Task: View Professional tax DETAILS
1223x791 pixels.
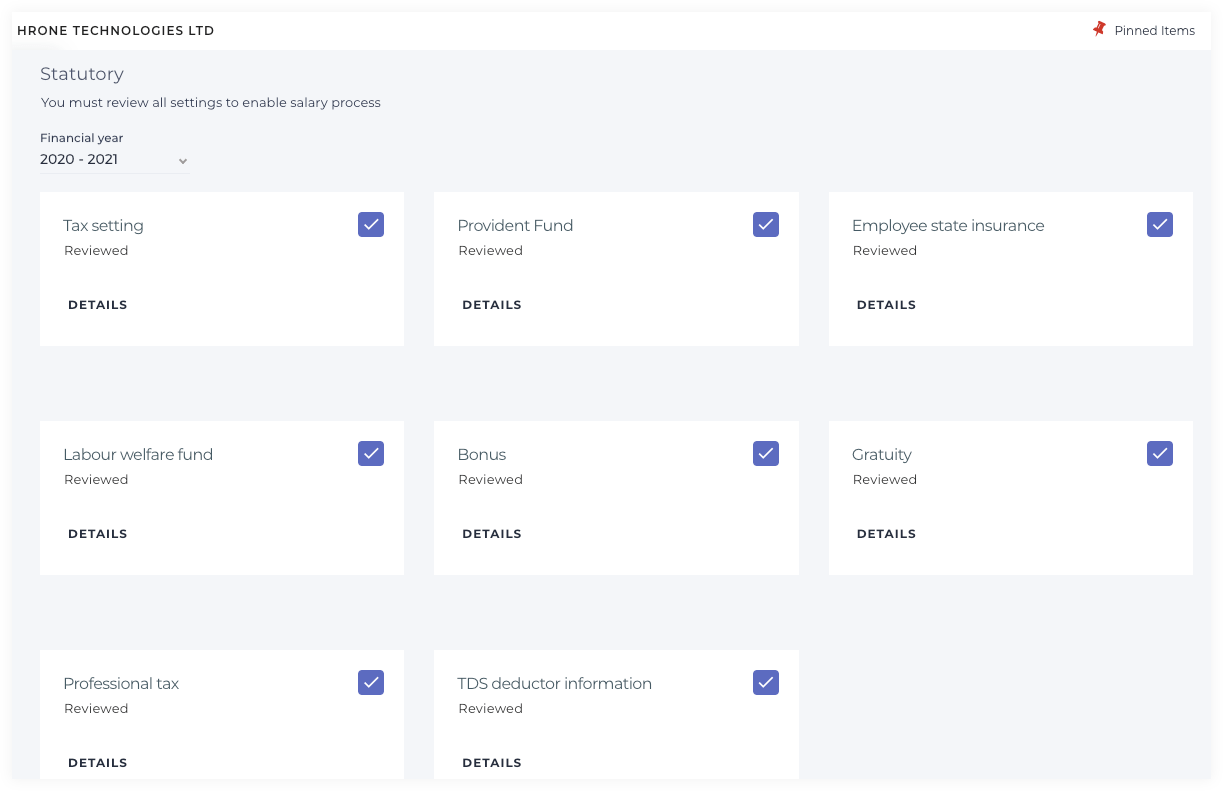Action: pyautogui.click(x=98, y=763)
